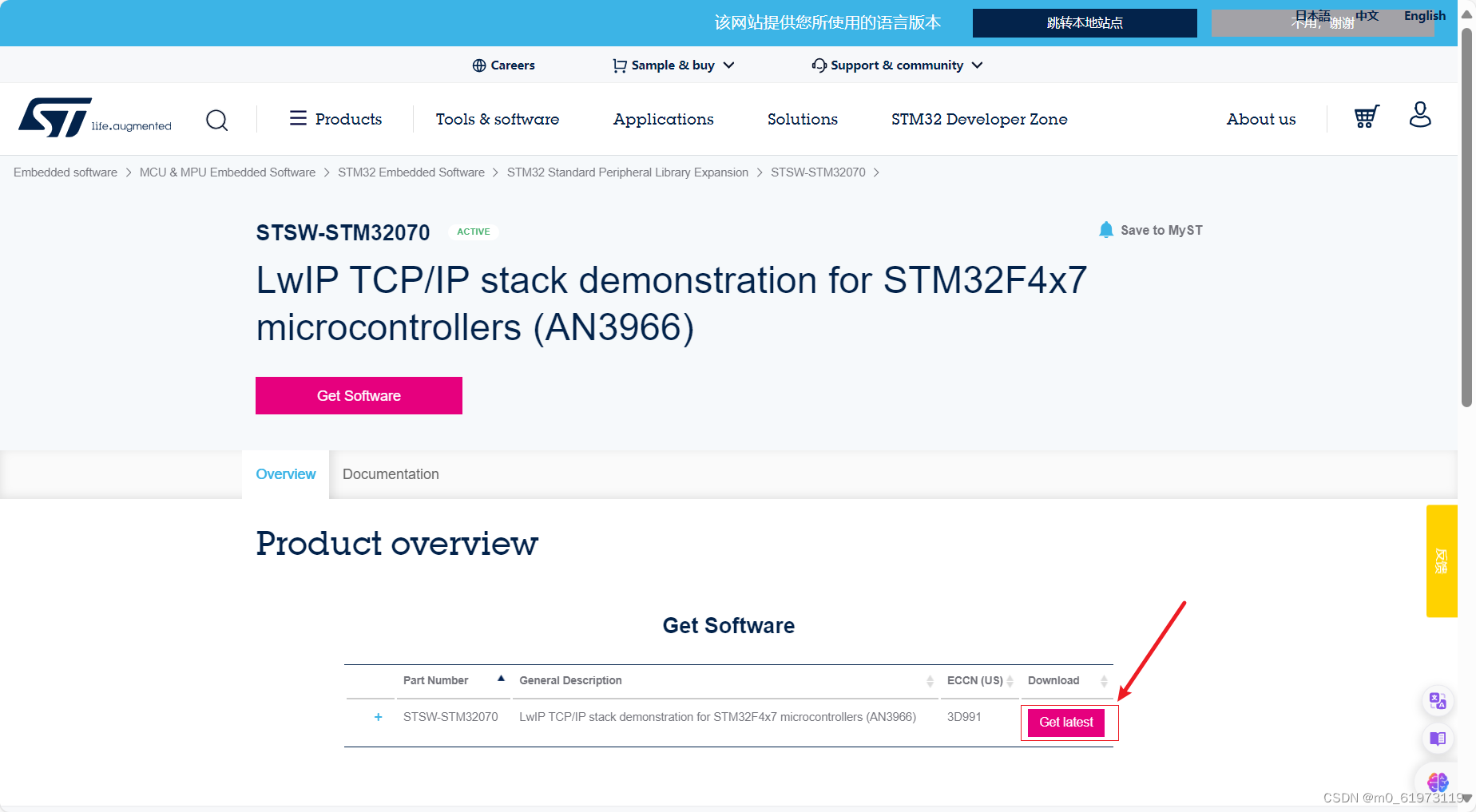This screenshot has width=1476, height=812.
Task: Open the shopping cart icon
Action: (1366, 117)
